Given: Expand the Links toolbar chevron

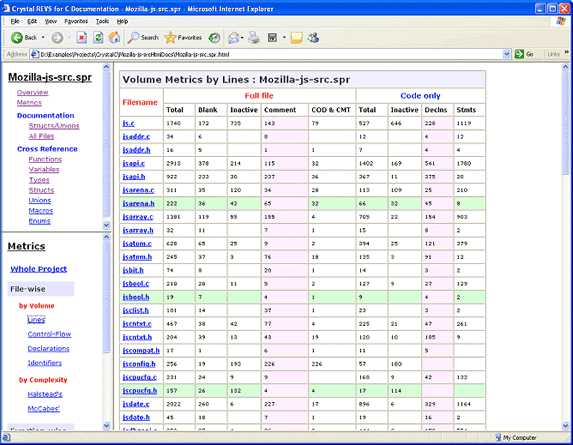Looking at the screenshot, I should pyautogui.click(x=566, y=52).
